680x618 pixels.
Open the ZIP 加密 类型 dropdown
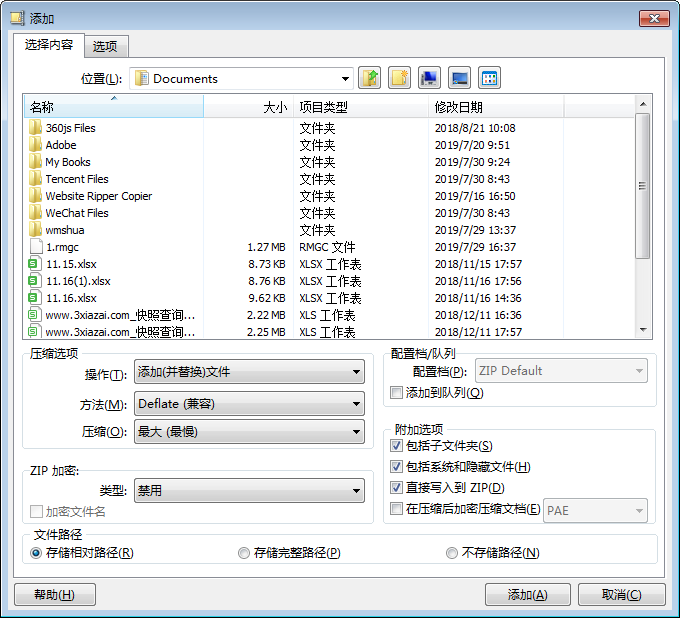[x=249, y=490]
